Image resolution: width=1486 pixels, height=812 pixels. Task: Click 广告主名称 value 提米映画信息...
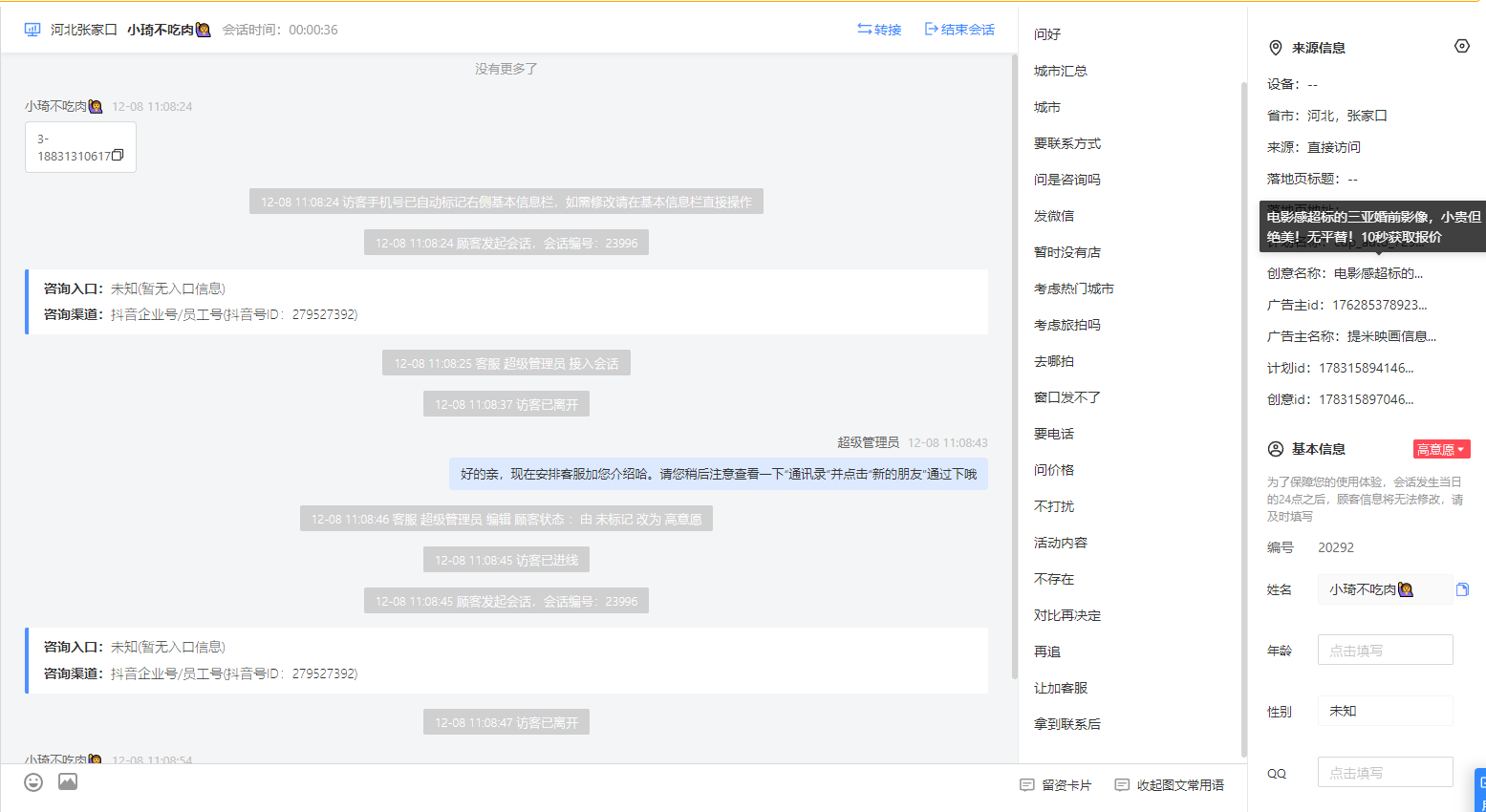point(1391,336)
